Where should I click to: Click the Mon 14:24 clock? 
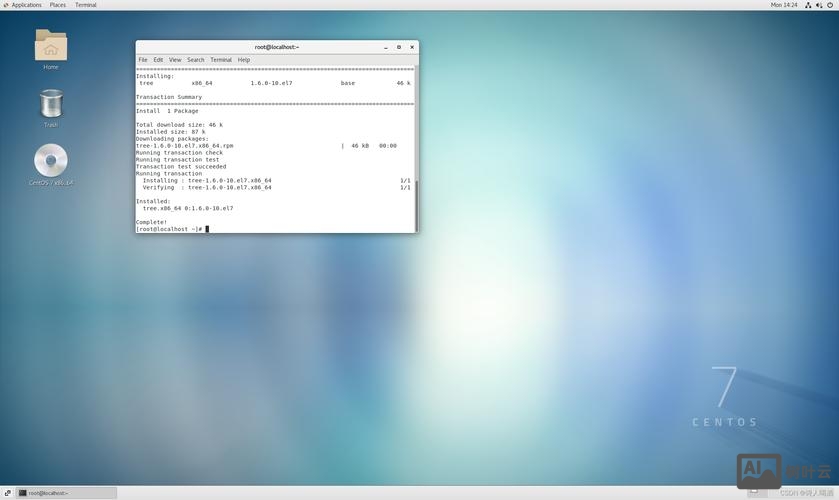click(784, 5)
